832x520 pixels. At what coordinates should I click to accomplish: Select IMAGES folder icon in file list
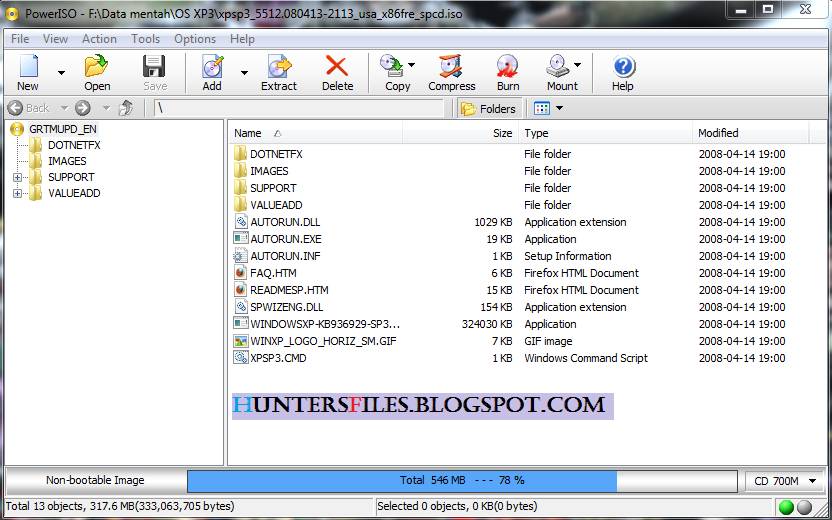(x=240, y=171)
